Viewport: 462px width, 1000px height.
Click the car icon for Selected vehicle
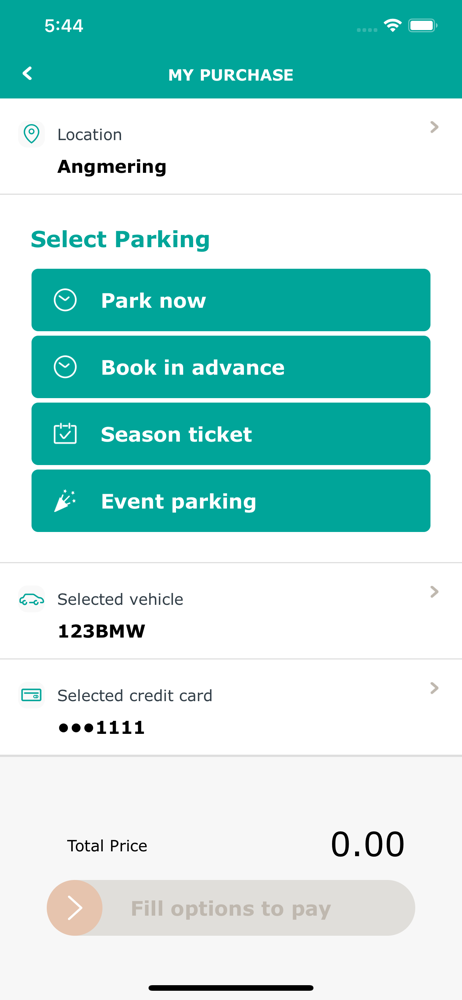[31, 599]
